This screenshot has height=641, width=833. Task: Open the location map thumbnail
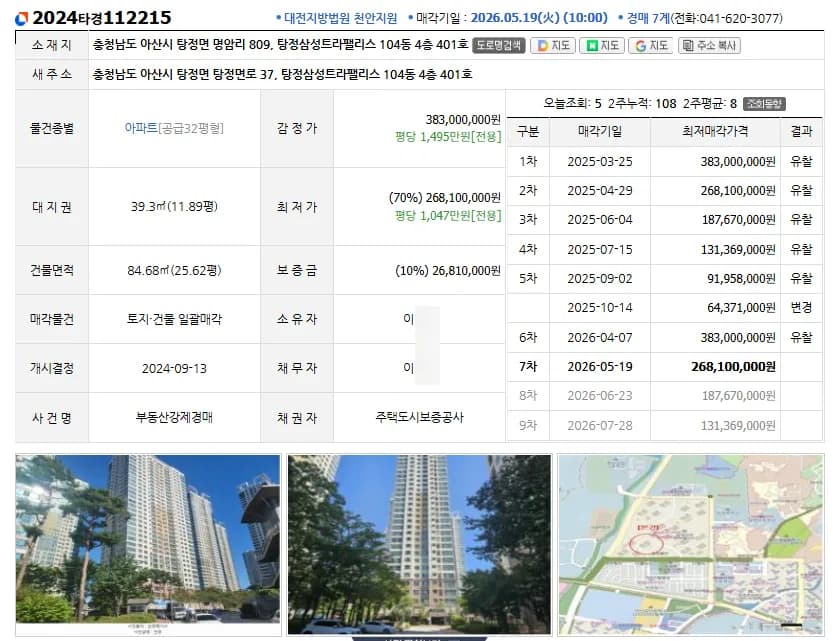pyautogui.click(x=691, y=544)
